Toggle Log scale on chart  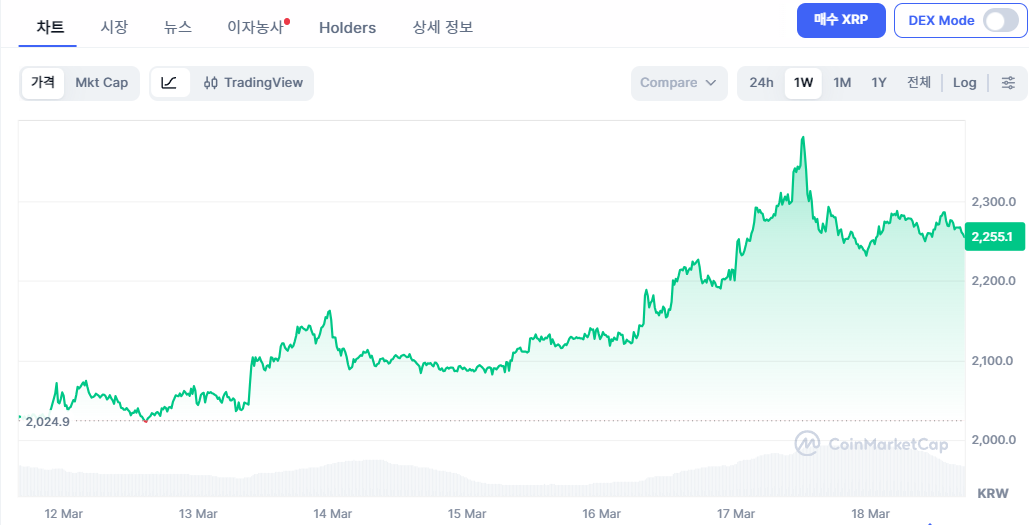coord(964,83)
